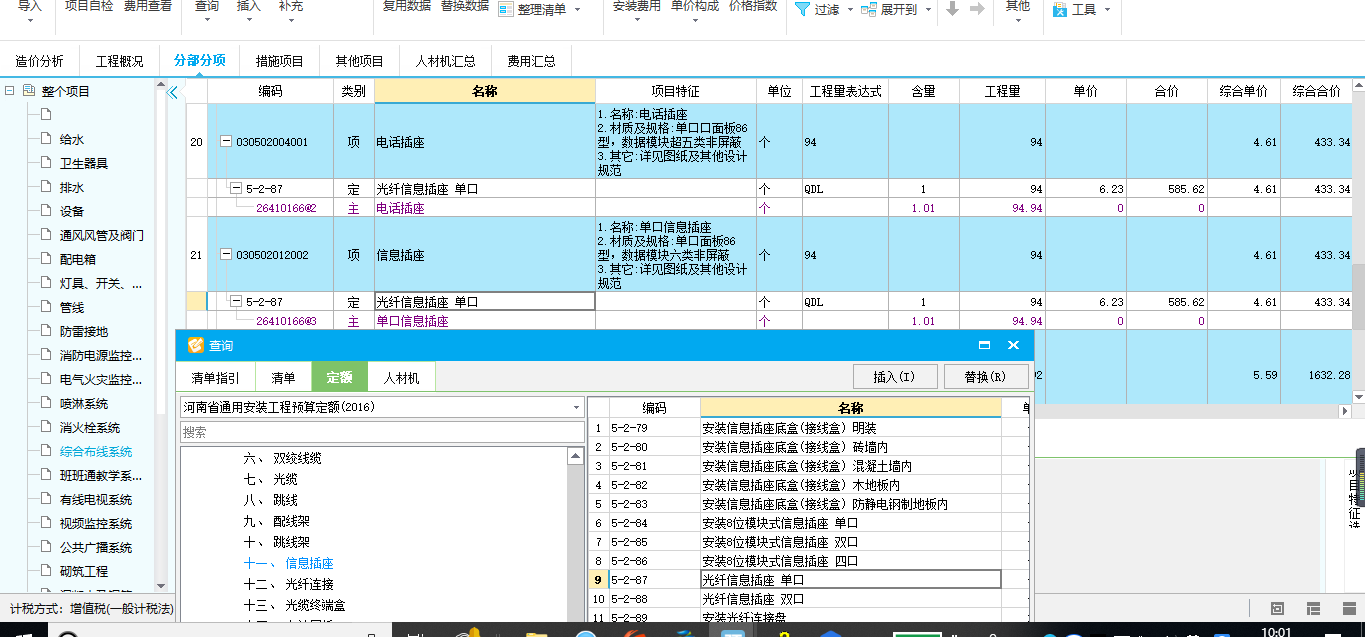Image resolution: width=1365 pixels, height=637 pixels.
Task: Open the 展开到 dropdown arrow
Action: (929, 10)
